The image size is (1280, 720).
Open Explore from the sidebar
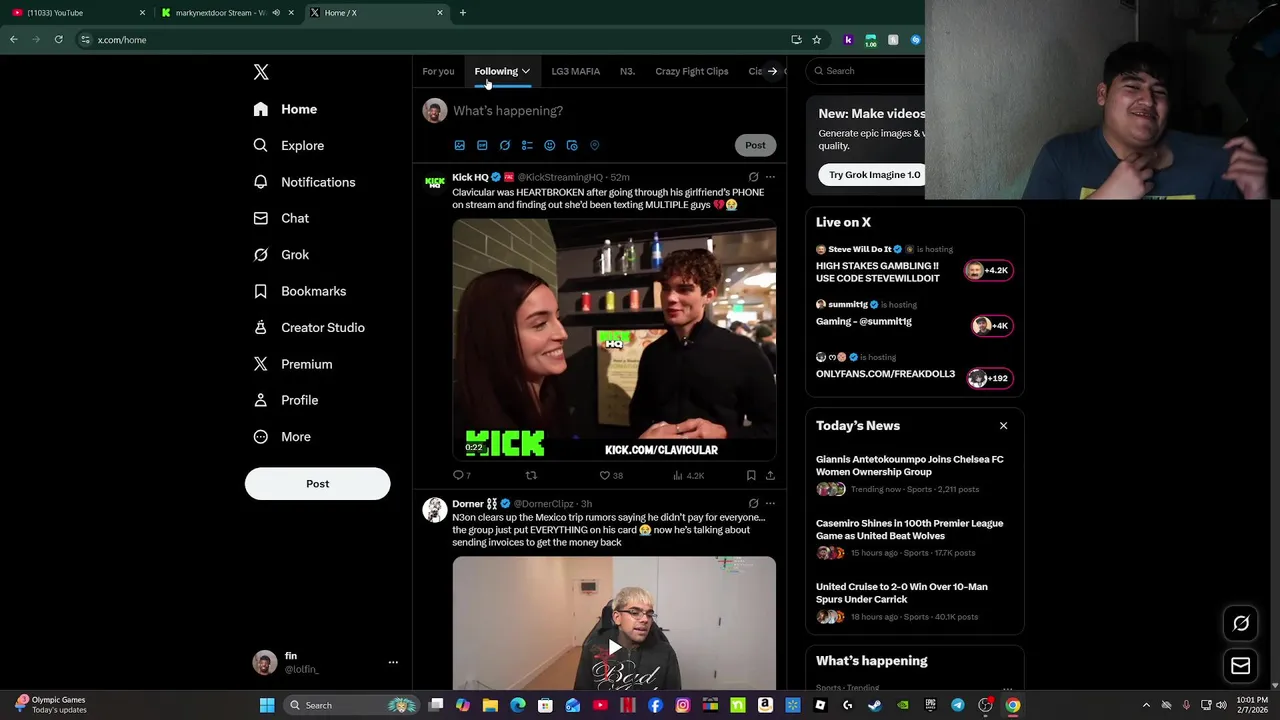coord(289,146)
